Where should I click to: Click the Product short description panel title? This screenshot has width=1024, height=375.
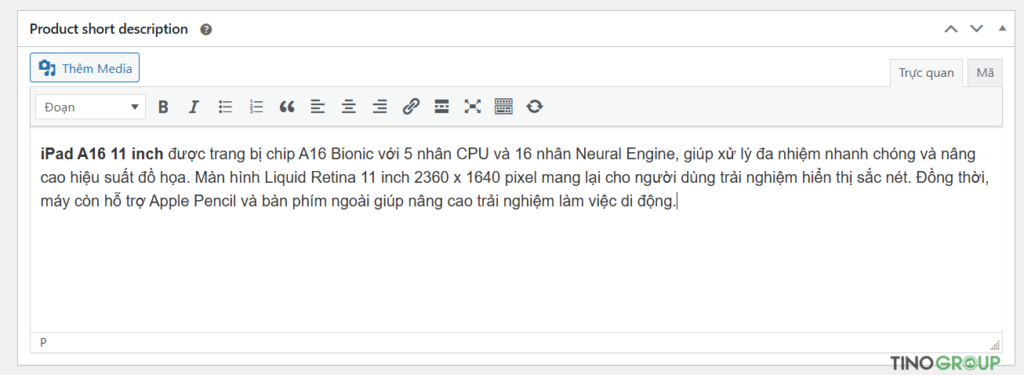coord(109,29)
